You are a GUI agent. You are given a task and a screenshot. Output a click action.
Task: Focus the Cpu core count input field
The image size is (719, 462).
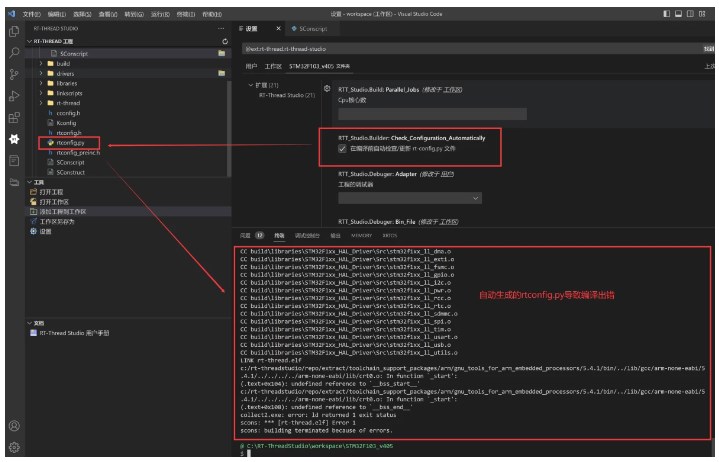pos(432,114)
